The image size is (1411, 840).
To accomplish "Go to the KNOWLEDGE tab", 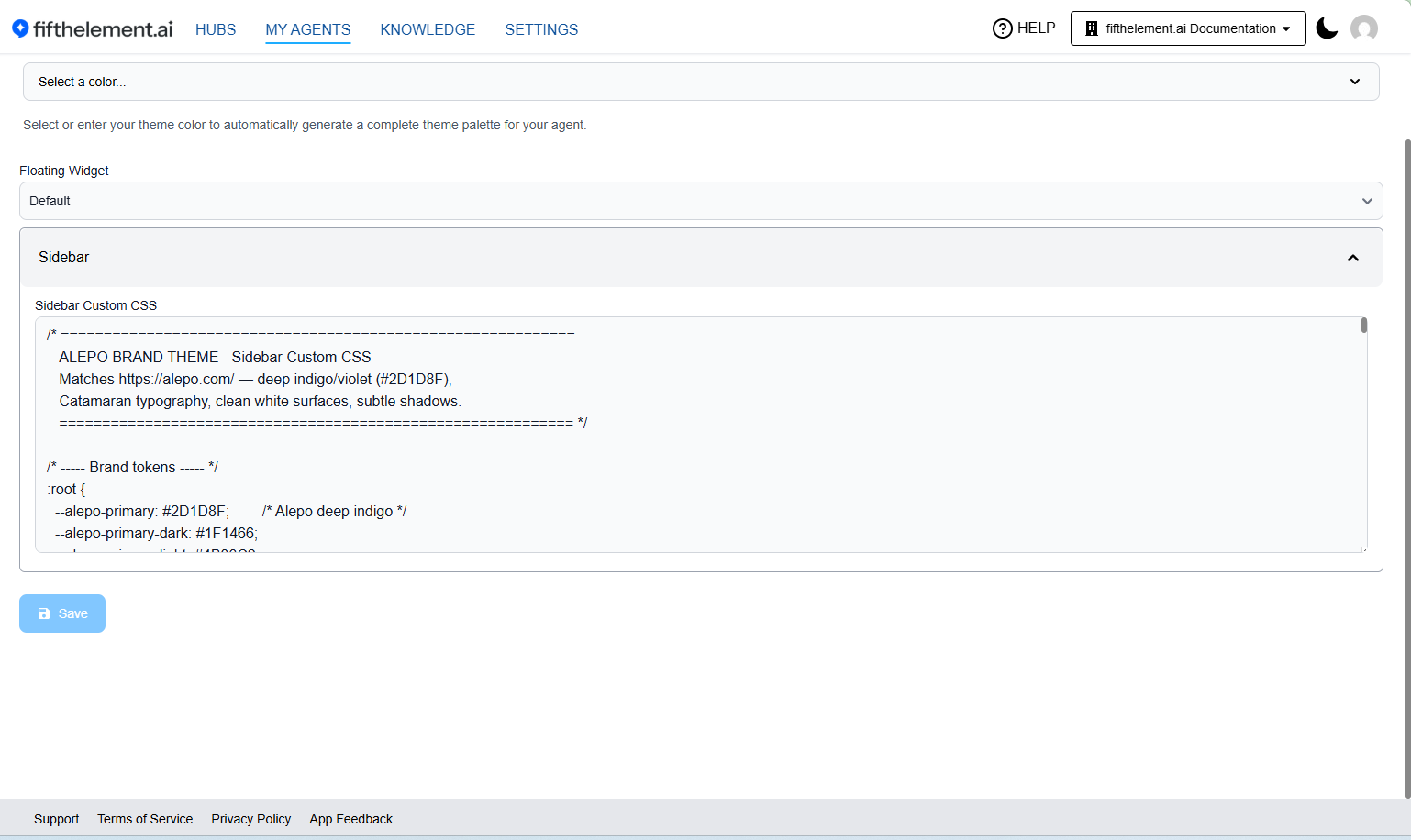I will 428,29.
